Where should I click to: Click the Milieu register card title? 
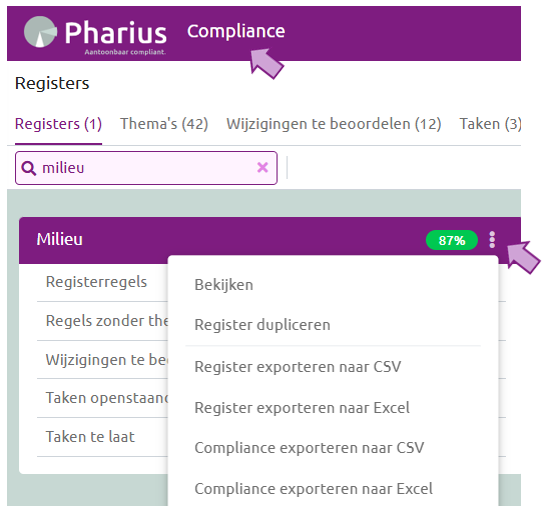tap(60, 239)
